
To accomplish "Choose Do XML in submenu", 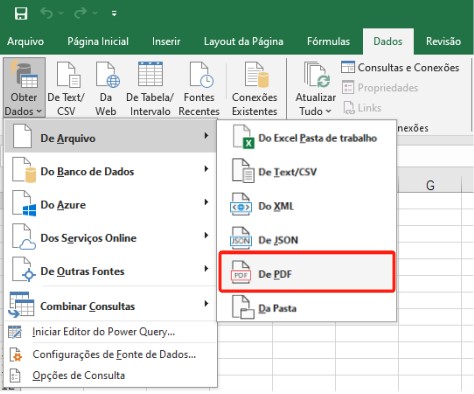I will point(306,206).
